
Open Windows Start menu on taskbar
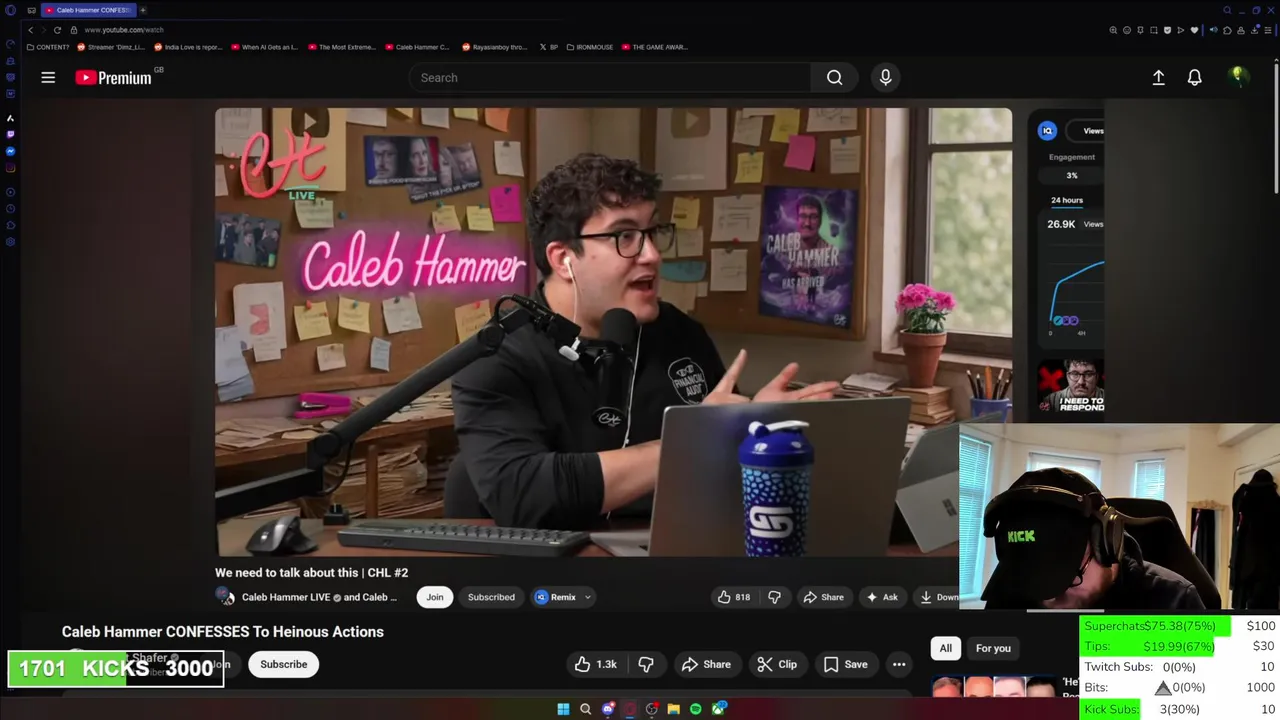(x=563, y=709)
